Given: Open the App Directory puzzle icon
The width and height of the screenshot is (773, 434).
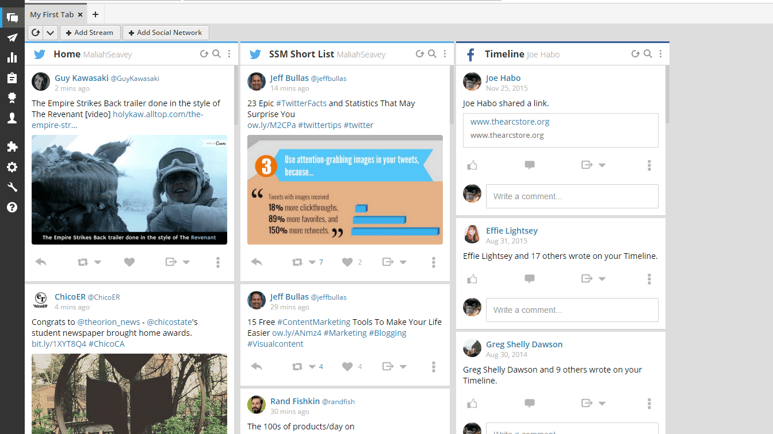Looking at the screenshot, I should point(12,146).
